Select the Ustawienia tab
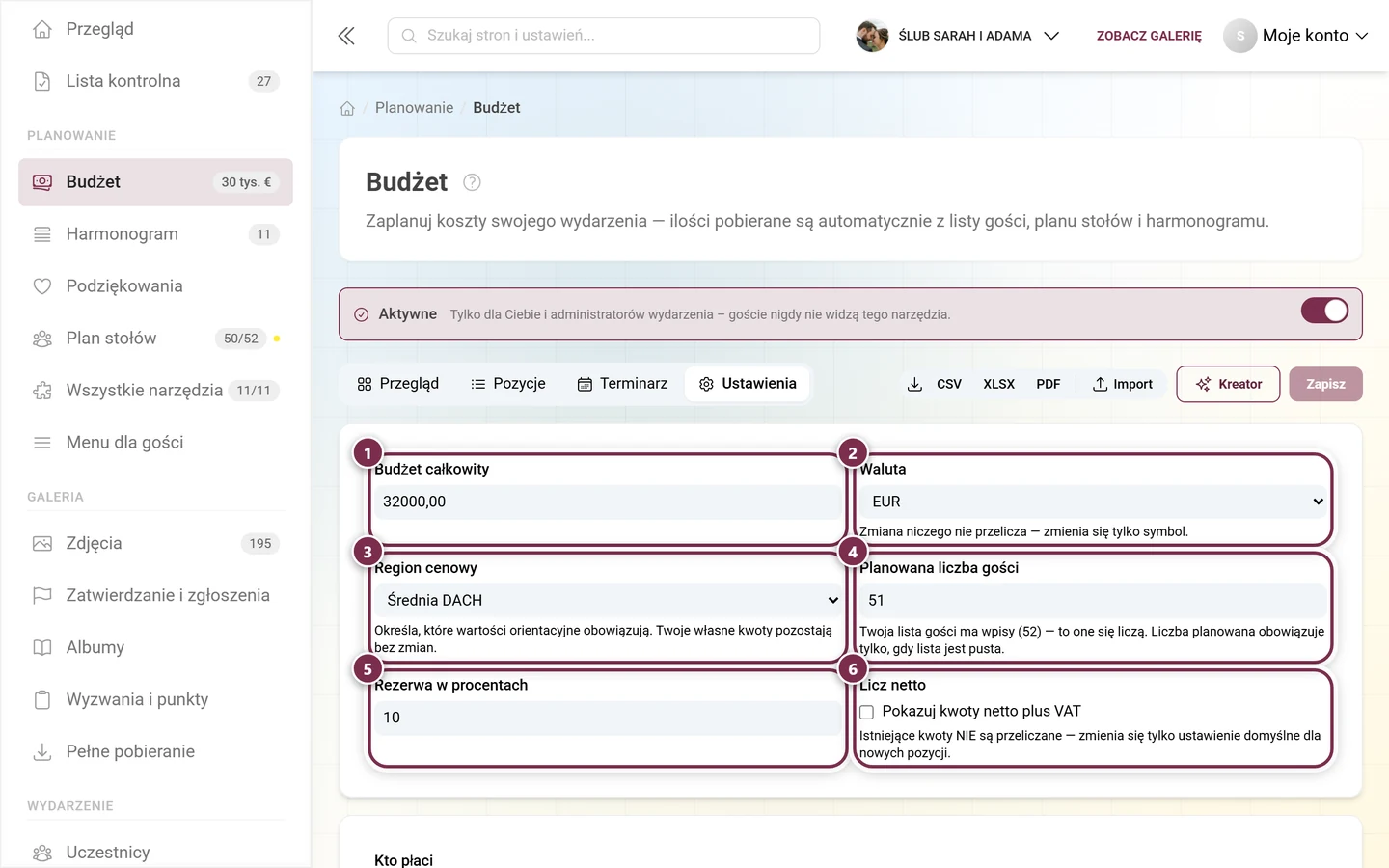 748,384
